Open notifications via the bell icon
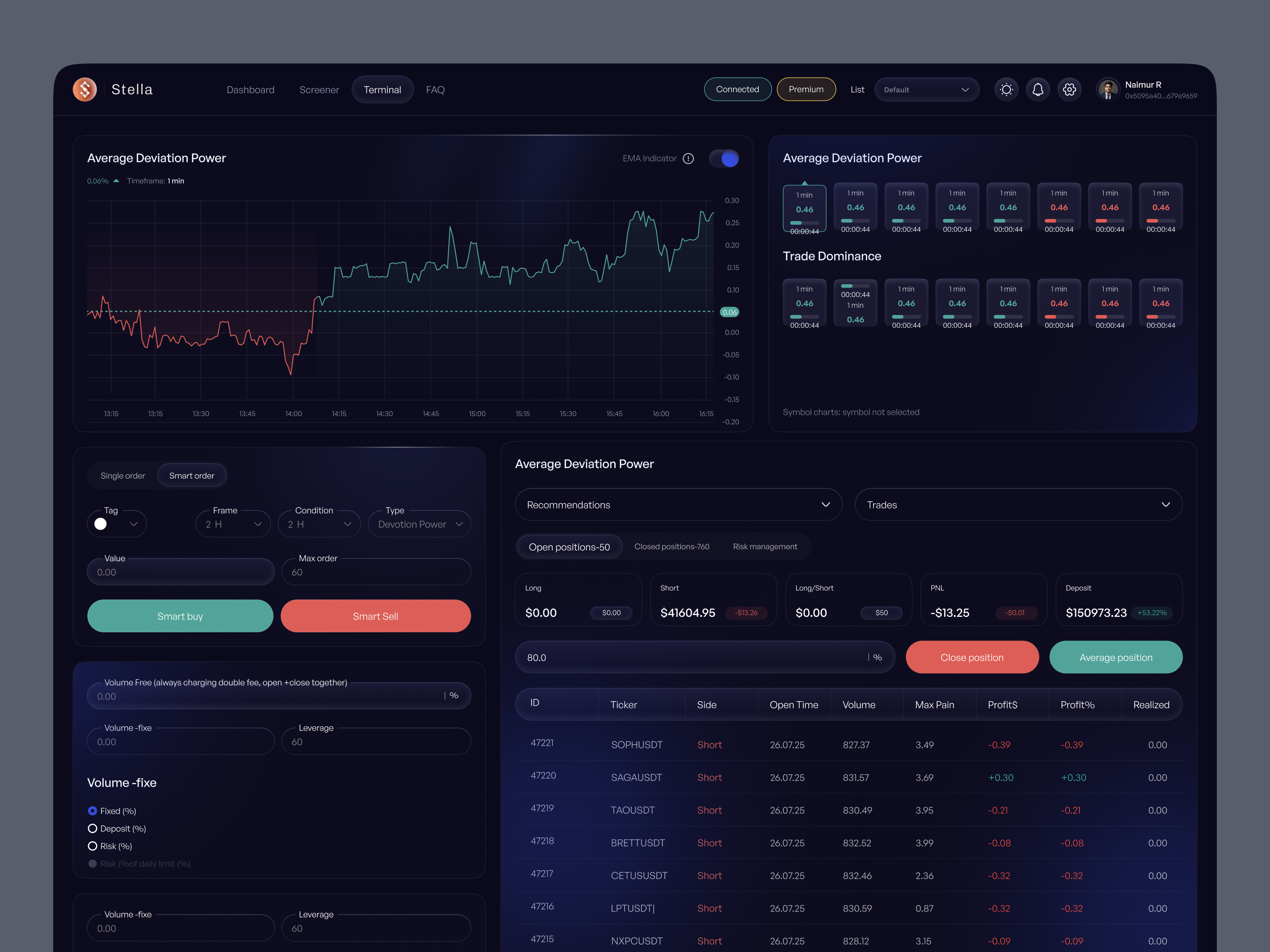 1037,89
